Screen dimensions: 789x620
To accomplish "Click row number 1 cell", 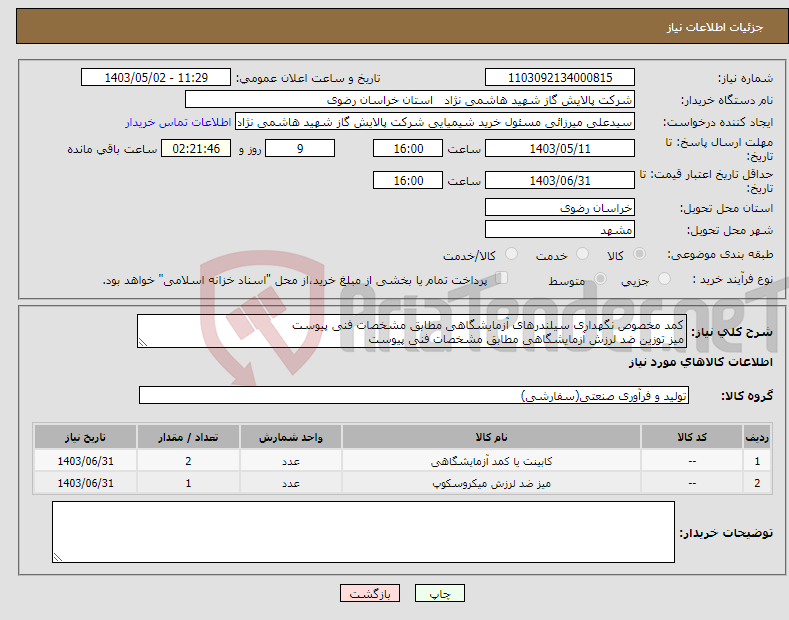I will coord(757,461).
